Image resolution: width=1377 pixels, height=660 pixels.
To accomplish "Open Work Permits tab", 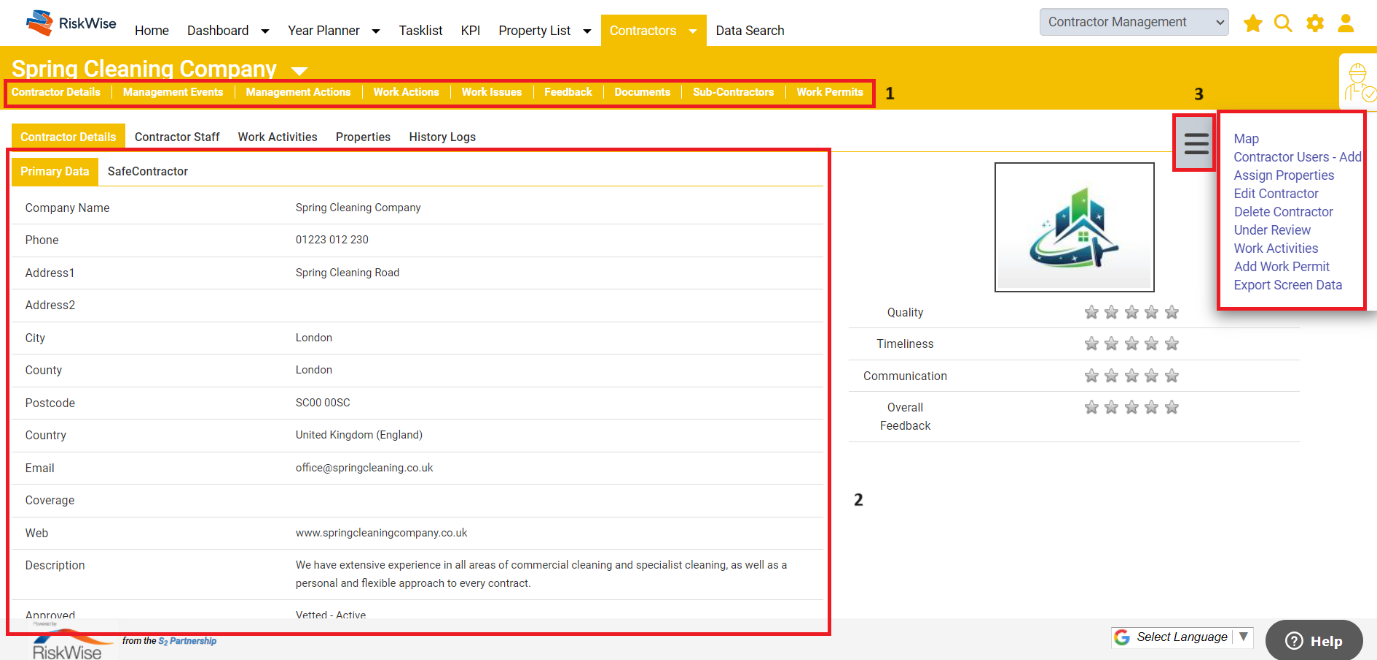I will pos(830,92).
